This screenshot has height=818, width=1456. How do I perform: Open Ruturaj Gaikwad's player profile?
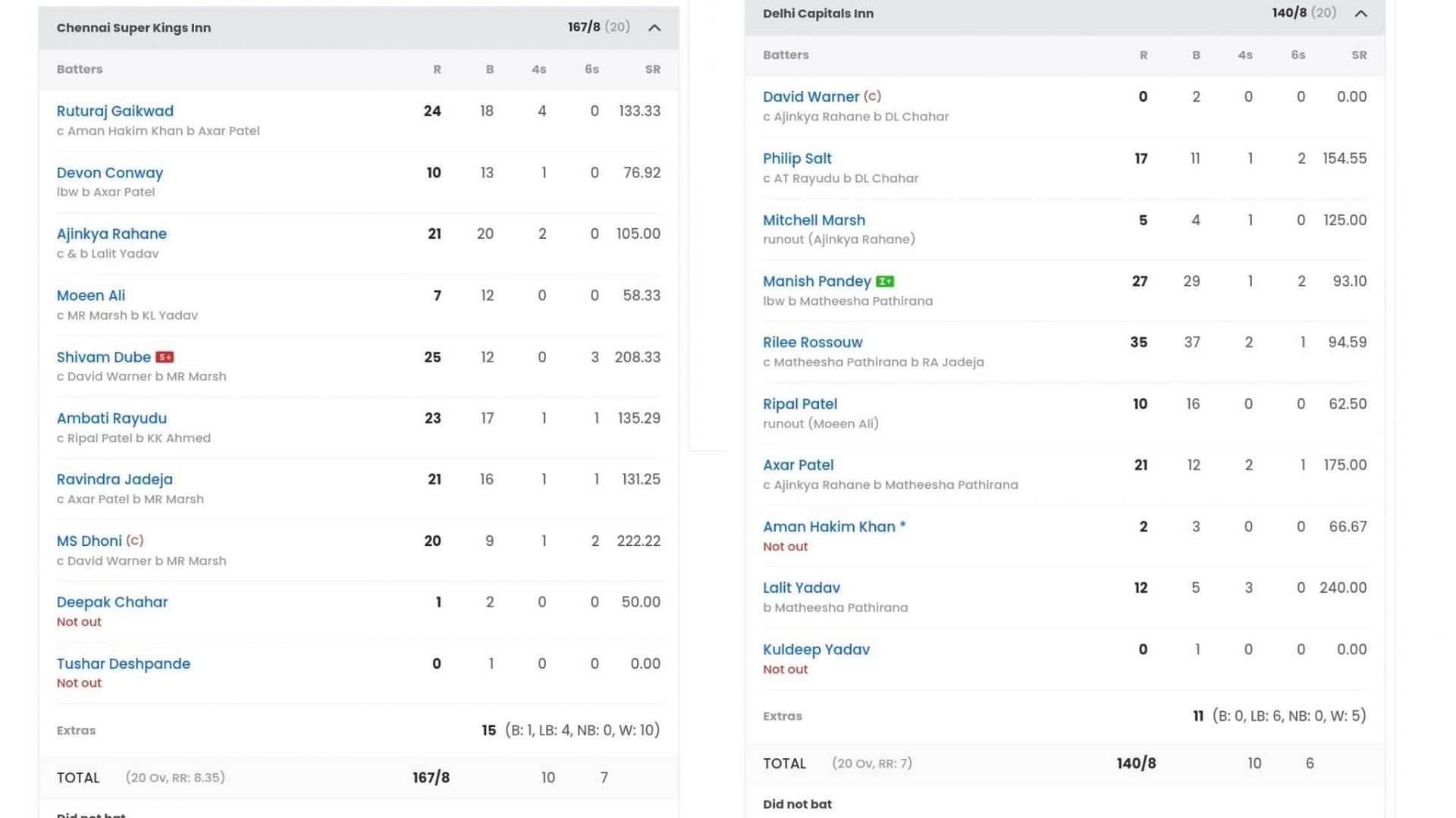115,111
